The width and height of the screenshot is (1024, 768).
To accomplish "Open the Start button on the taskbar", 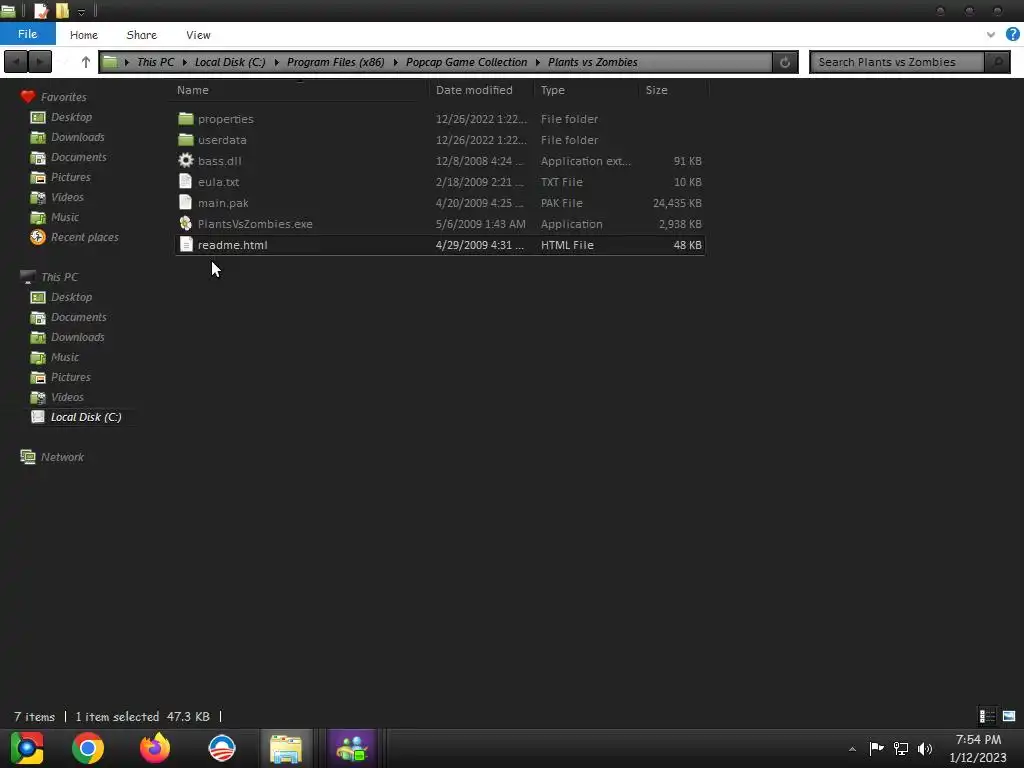I will (26, 748).
